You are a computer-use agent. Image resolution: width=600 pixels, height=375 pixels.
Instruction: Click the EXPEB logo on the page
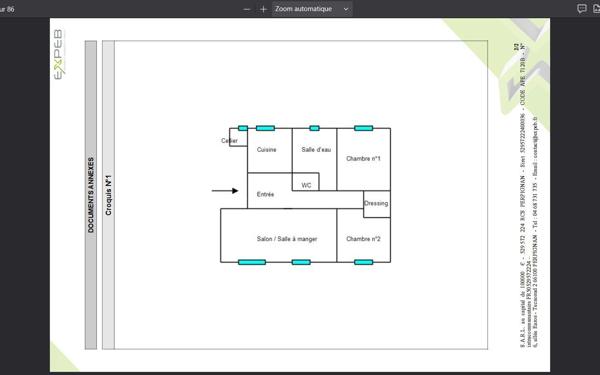coord(59,54)
